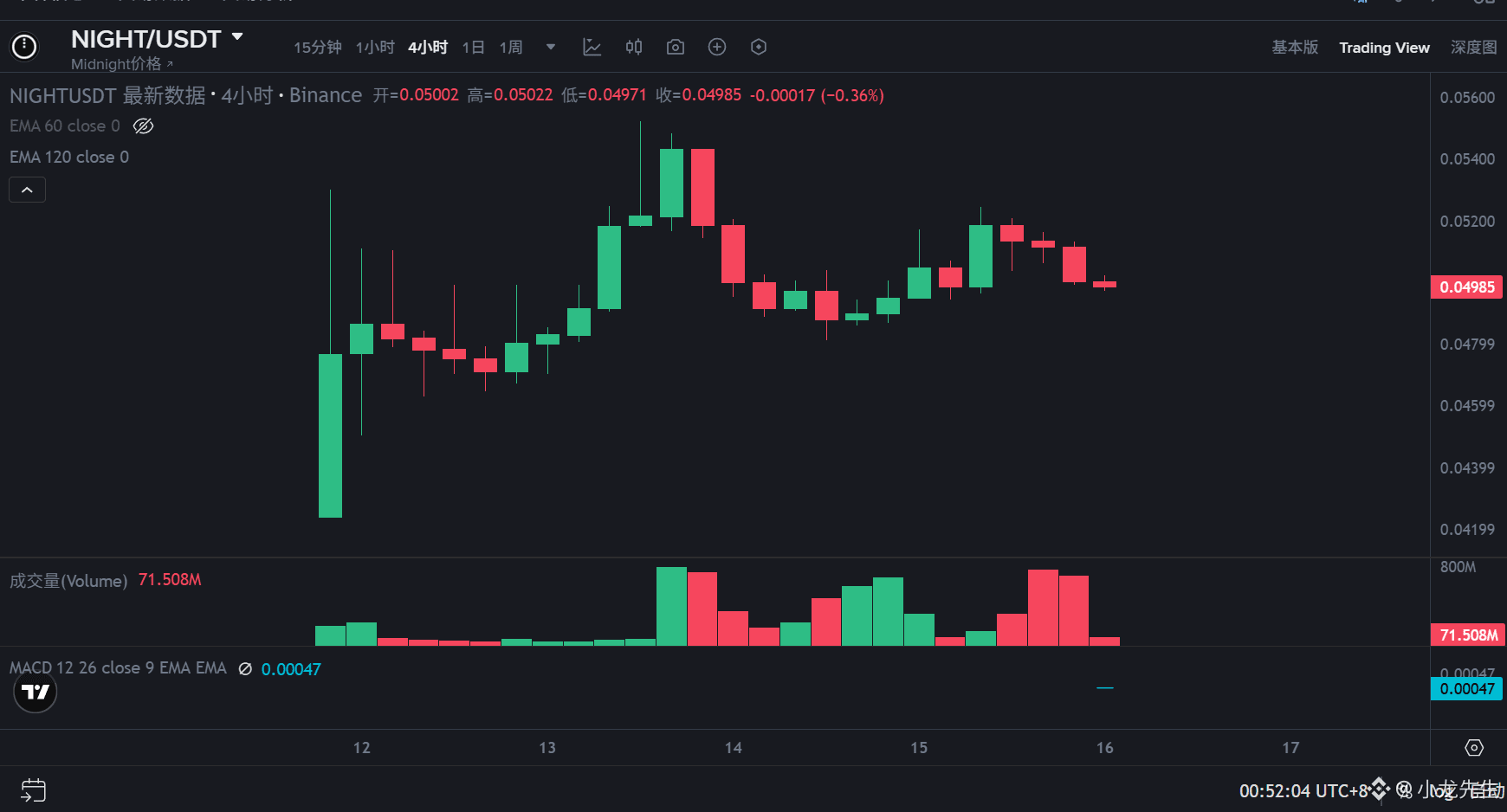Toggle EMA 60 visibility eye icon
The width and height of the screenshot is (1507, 812).
[144, 126]
